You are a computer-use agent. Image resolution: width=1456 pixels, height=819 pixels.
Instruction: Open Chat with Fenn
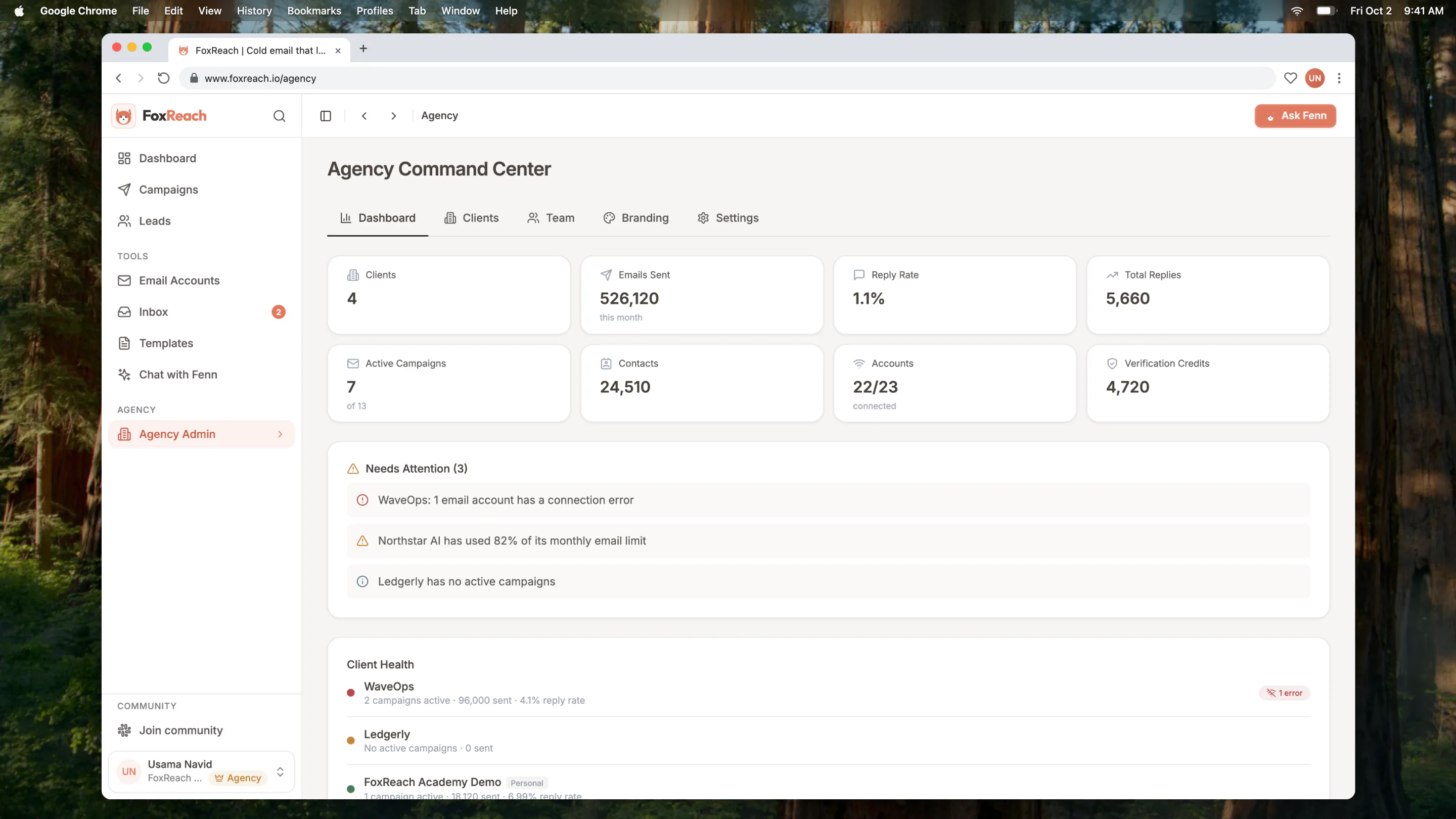pos(201,375)
